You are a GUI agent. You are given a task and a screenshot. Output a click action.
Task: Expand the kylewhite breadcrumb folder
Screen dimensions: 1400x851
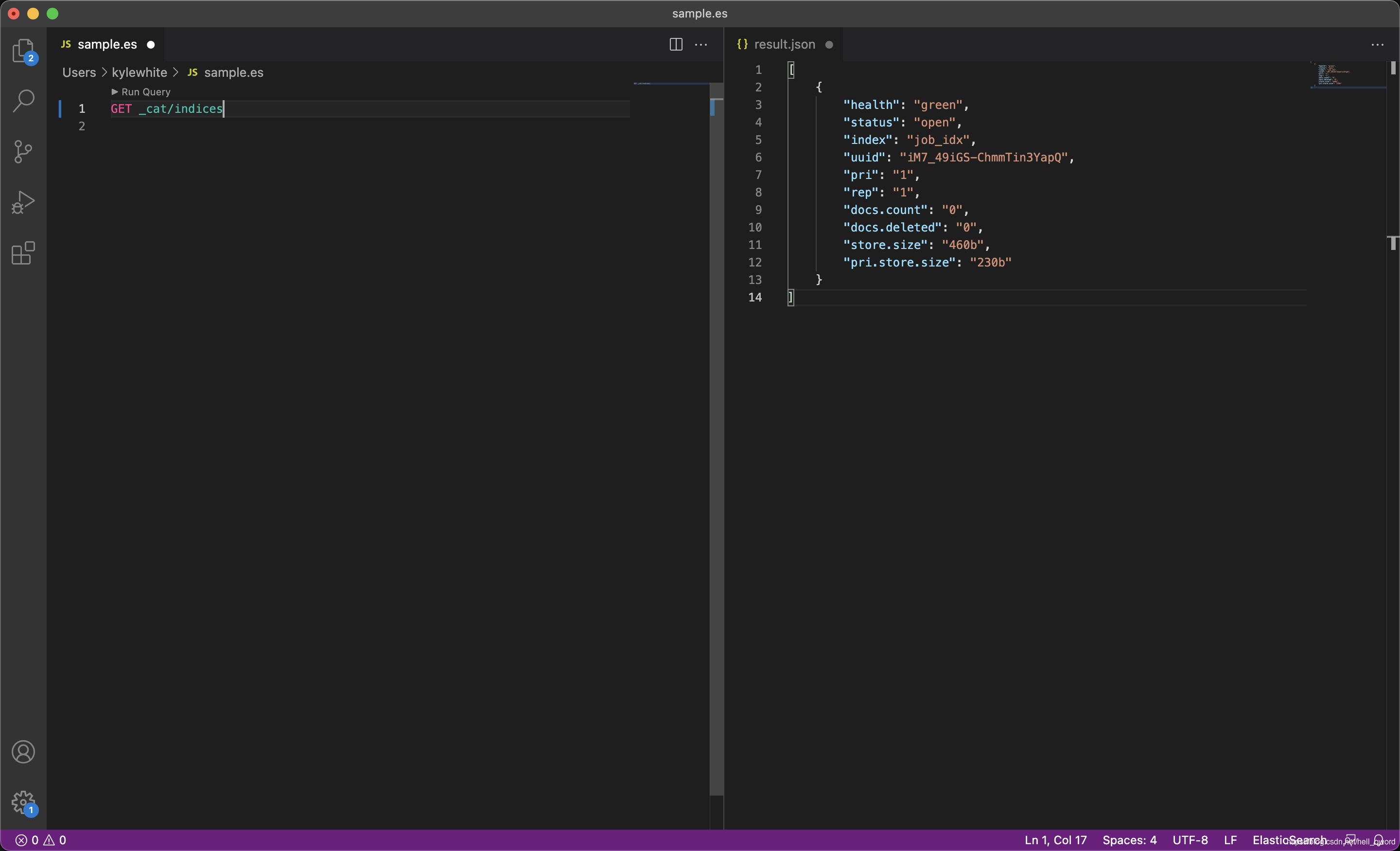(x=139, y=72)
